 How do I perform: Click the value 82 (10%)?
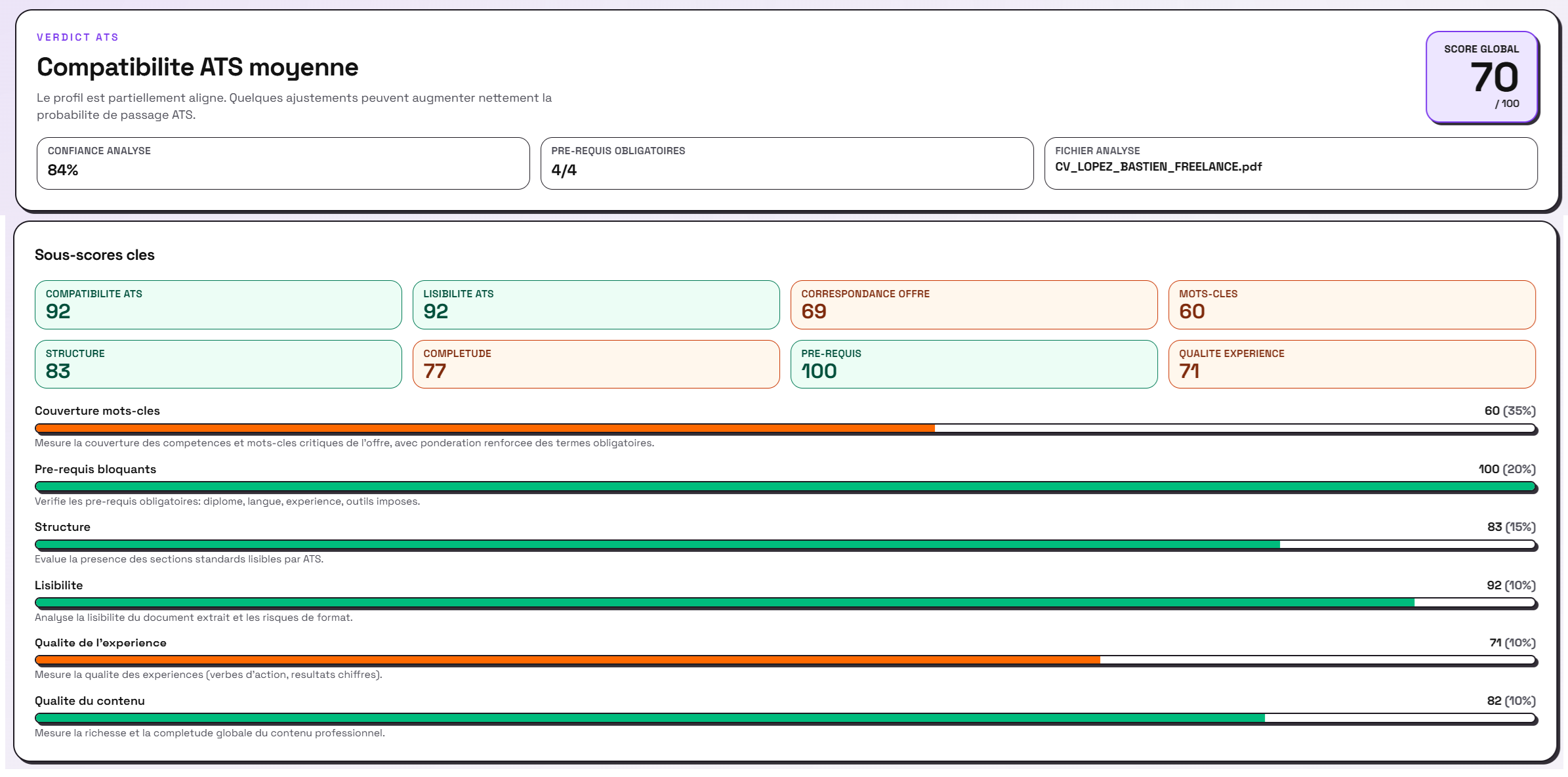1511,701
